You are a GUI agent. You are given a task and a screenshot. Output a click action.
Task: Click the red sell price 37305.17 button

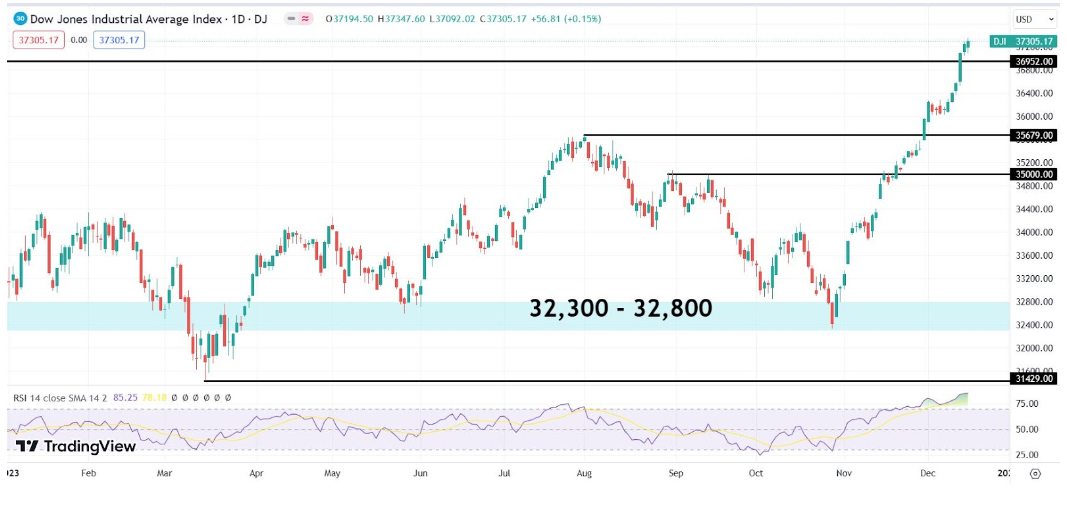[x=39, y=40]
